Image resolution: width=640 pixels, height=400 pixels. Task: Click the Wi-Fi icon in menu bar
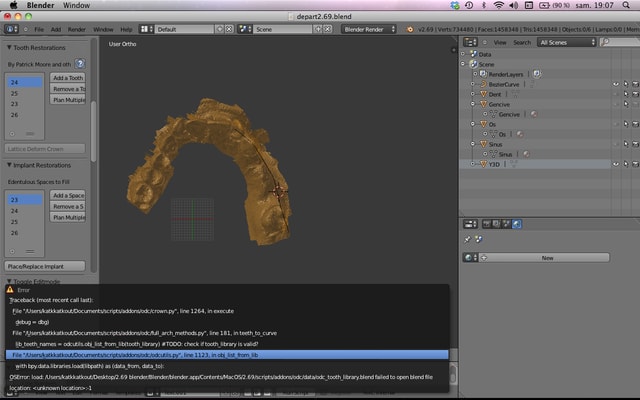point(498,6)
